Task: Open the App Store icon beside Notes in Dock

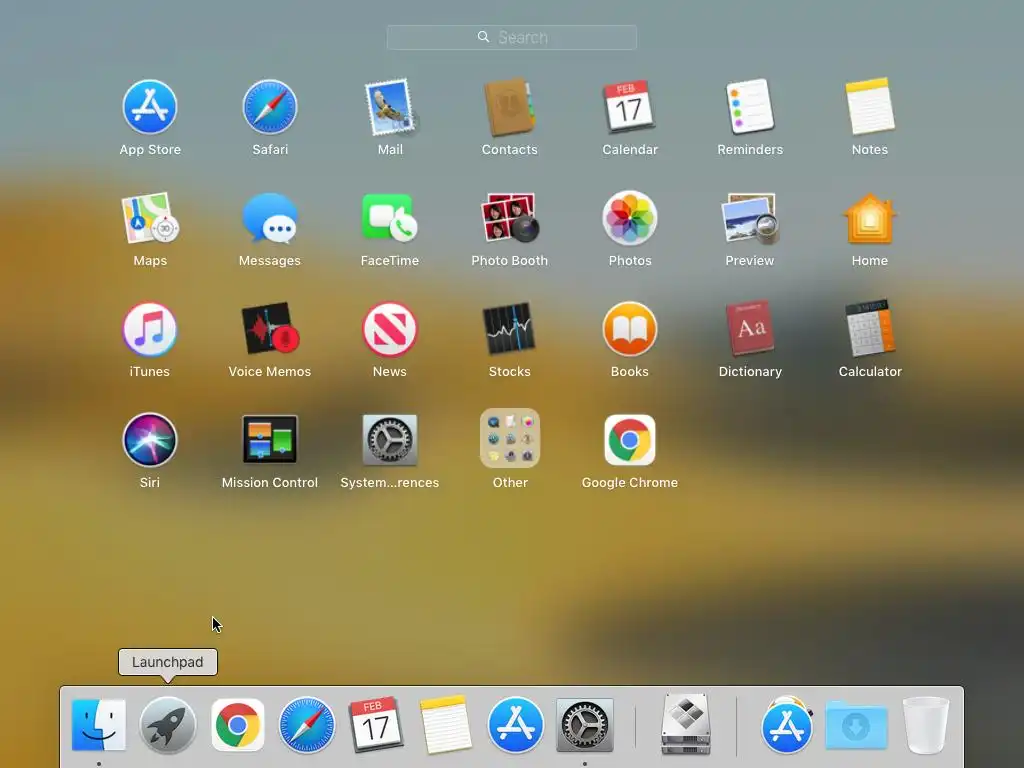Action: [515, 725]
